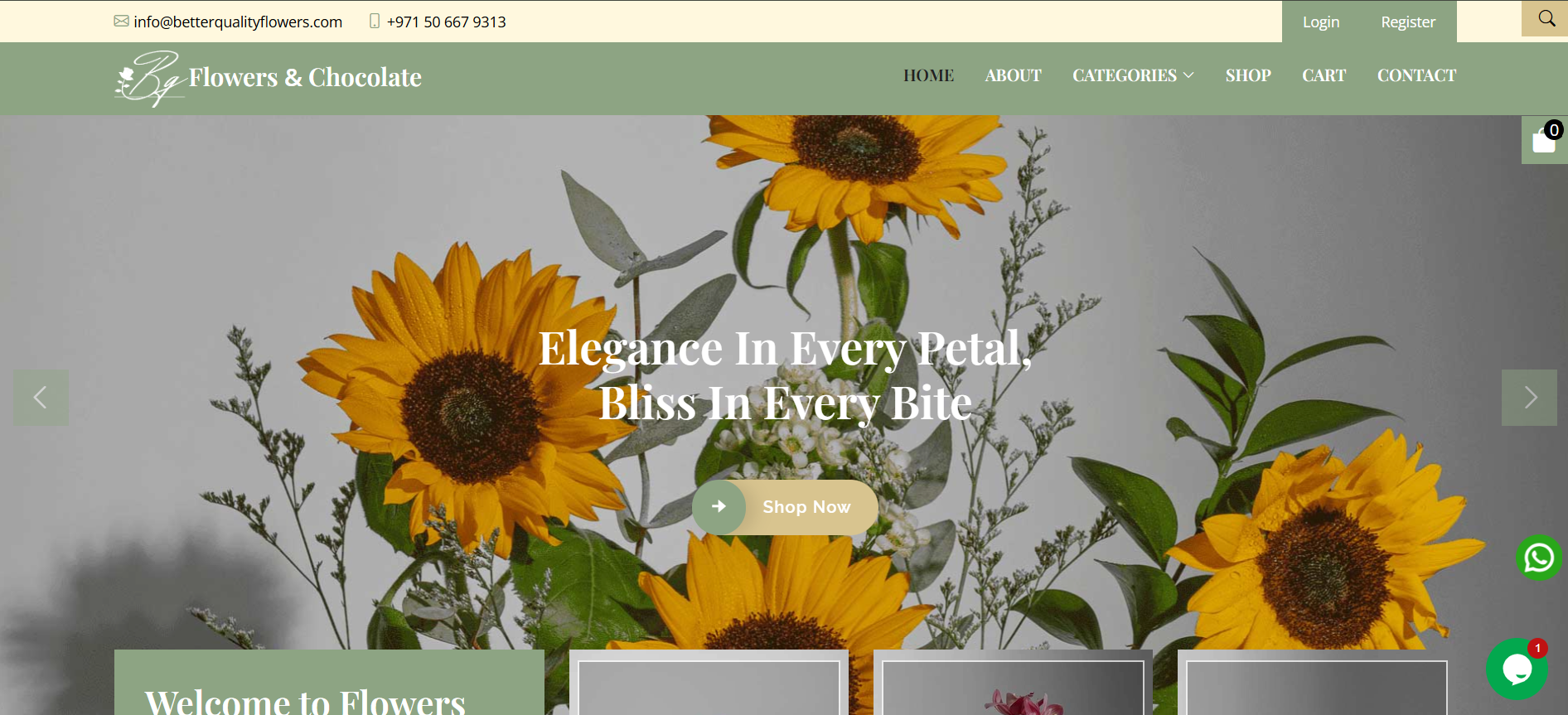The height and width of the screenshot is (715, 1568).
Task: Navigate to the CONTACT page
Action: pyautogui.click(x=1416, y=75)
